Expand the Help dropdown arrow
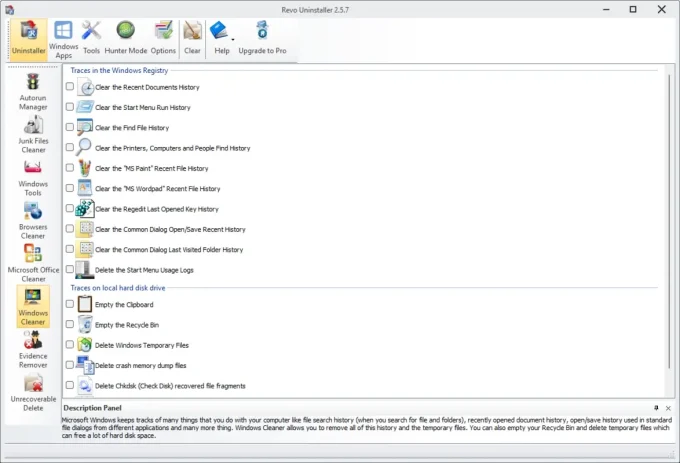The width and height of the screenshot is (680, 463). pyautogui.click(x=232, y=41)
